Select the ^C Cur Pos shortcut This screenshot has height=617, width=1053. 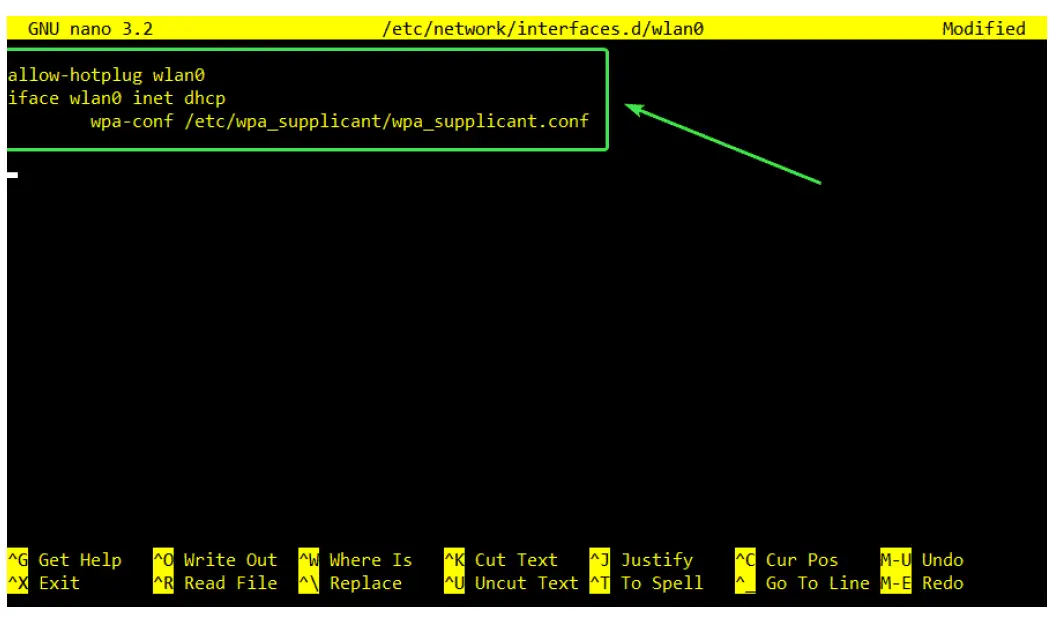[x=786, y=560]
